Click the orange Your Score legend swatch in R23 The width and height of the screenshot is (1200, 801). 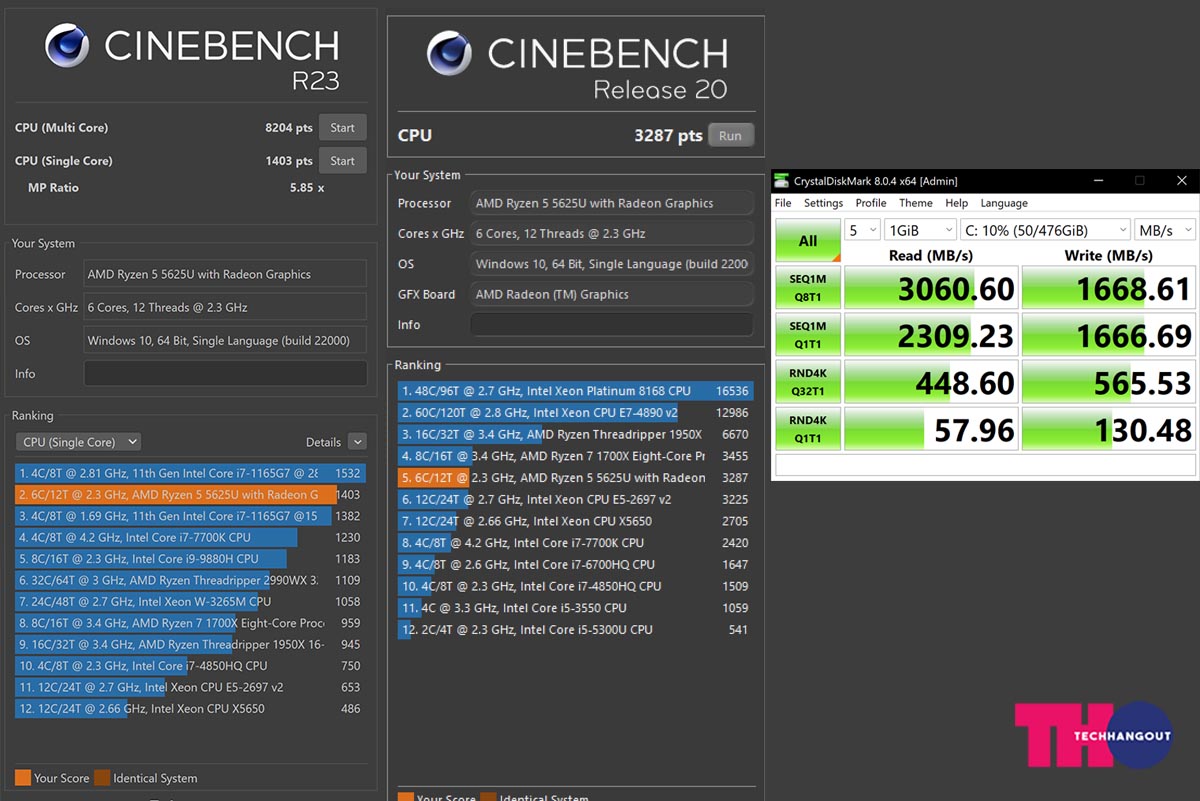[x=22, y=778]
